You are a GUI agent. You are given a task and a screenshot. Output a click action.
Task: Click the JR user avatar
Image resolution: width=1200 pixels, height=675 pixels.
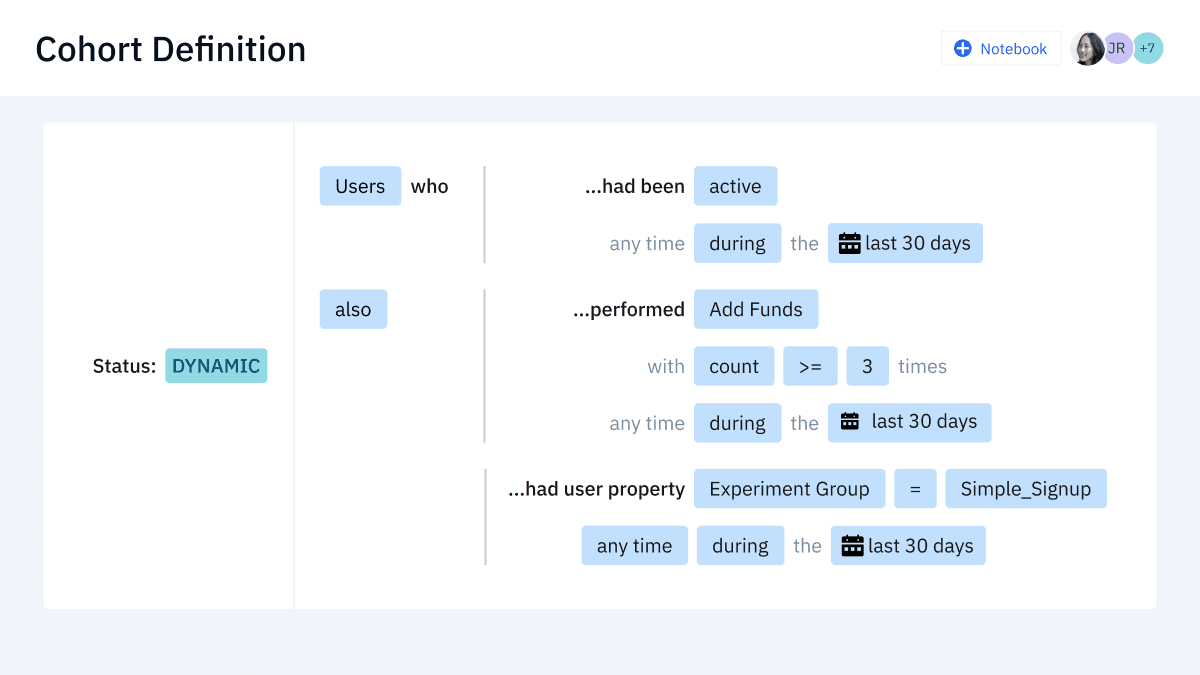pos(1117,48)
